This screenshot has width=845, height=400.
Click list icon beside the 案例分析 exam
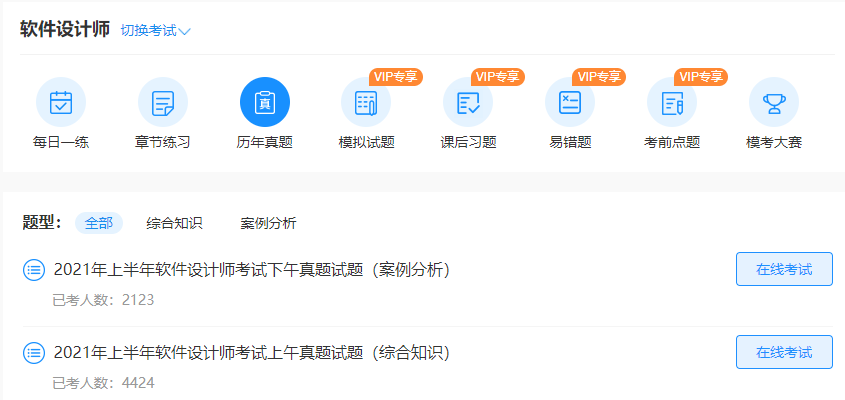(x=34, y=269)
